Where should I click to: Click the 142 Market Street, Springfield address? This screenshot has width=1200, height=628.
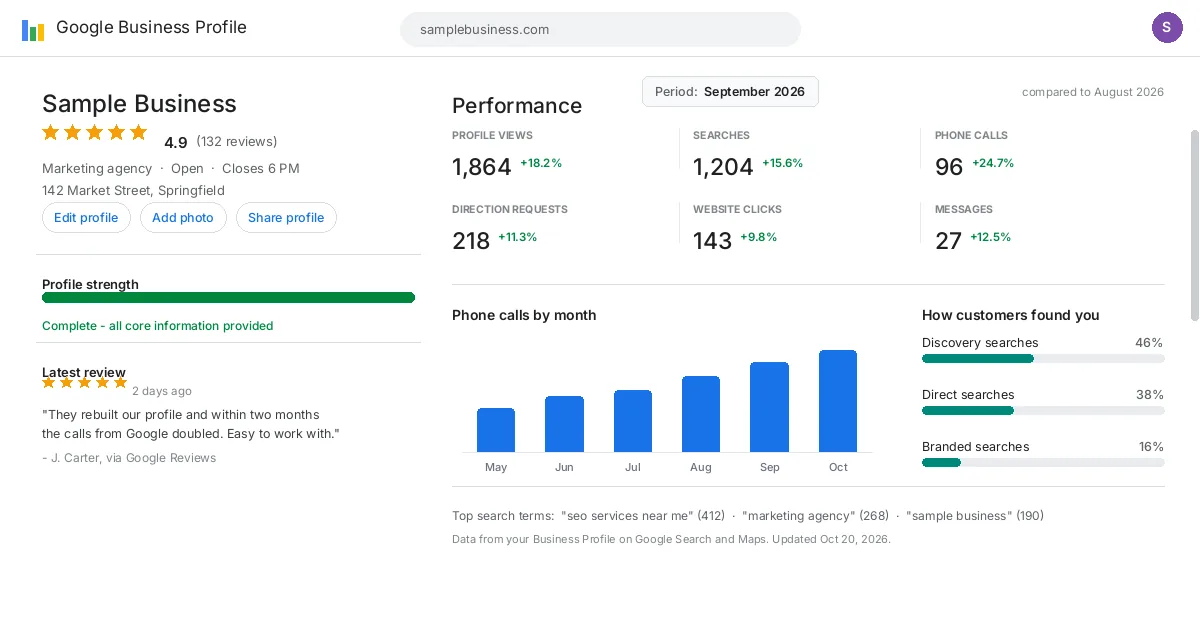133,190
